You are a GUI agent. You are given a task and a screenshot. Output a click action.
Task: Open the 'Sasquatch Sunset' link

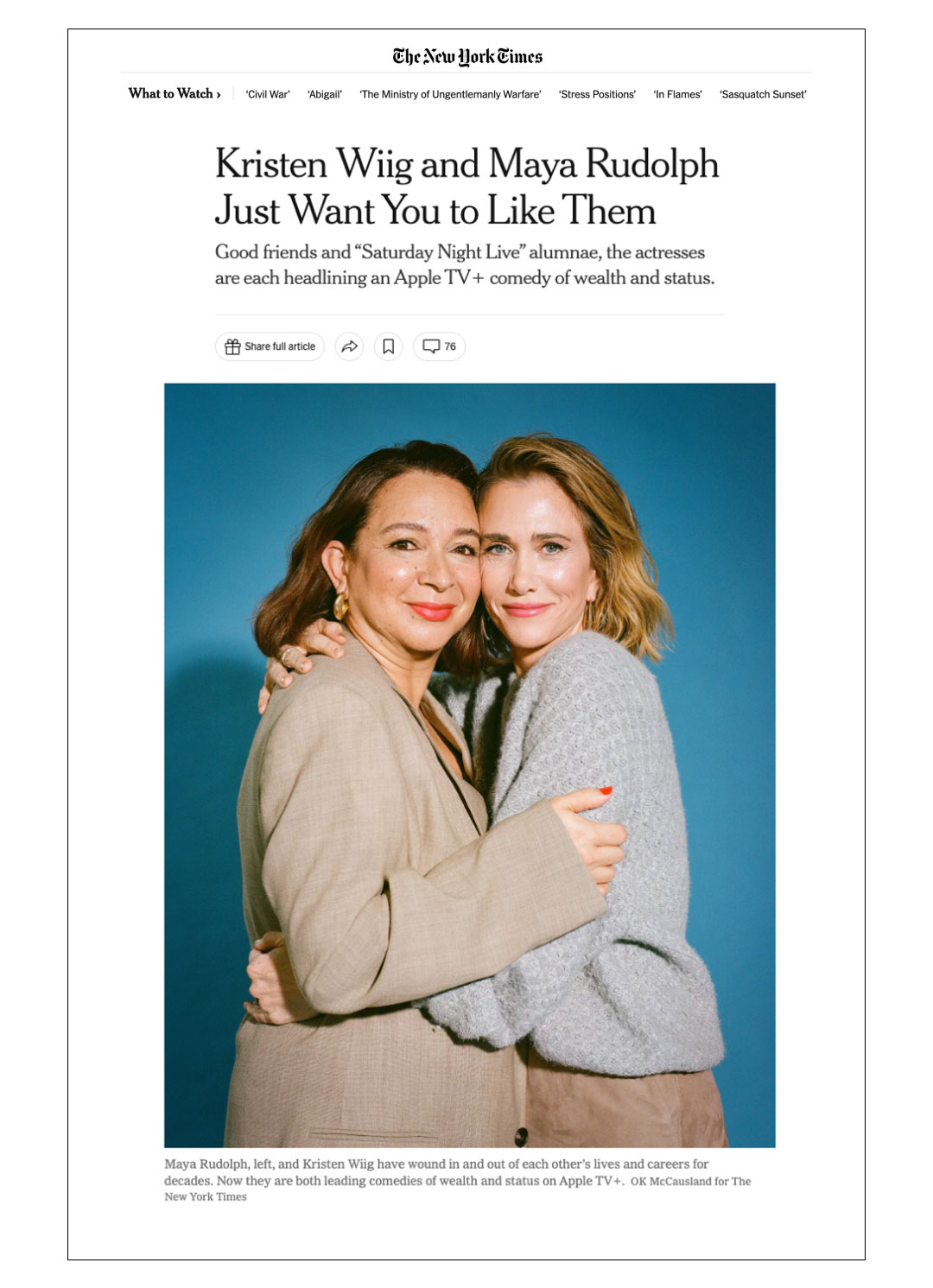click(763, 94)
